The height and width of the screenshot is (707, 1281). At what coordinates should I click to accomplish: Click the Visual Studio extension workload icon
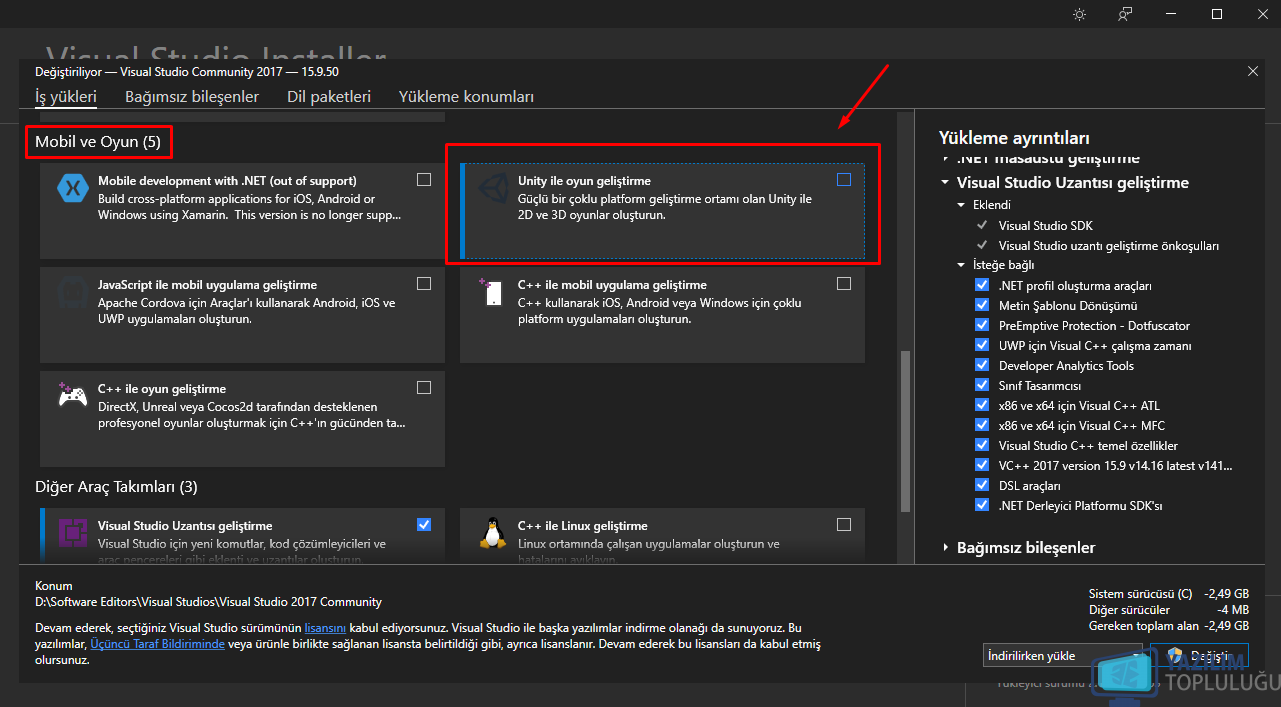72,533
